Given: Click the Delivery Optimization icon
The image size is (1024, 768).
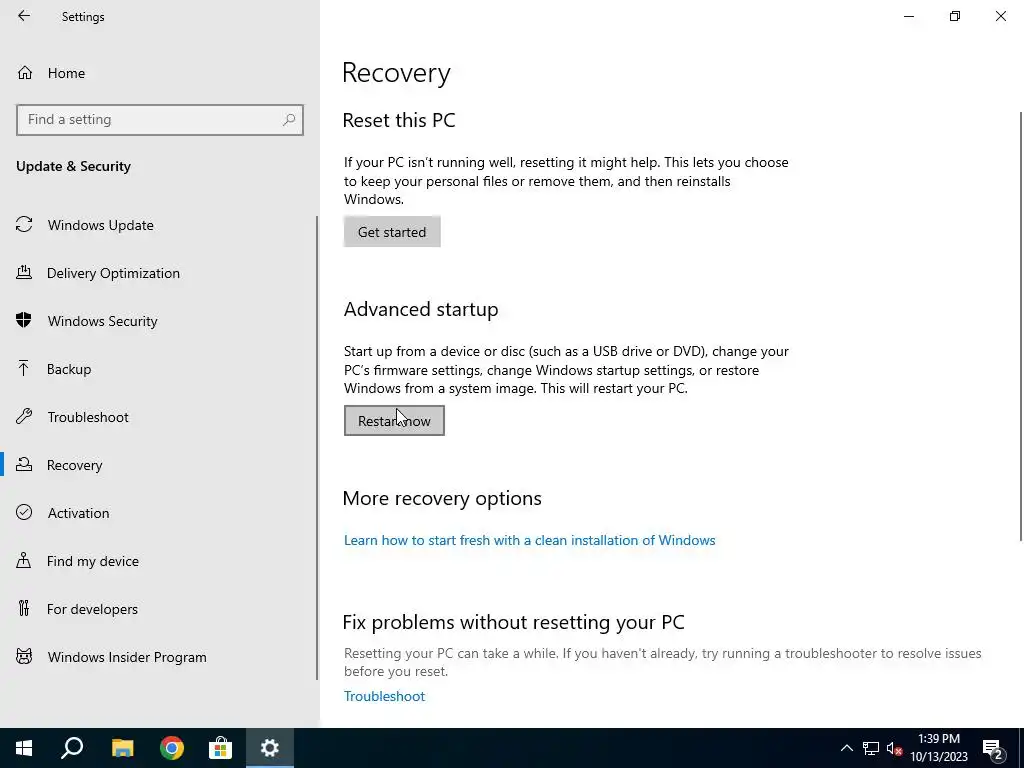Looking at the screenshot, I should [x=24, y=272].
